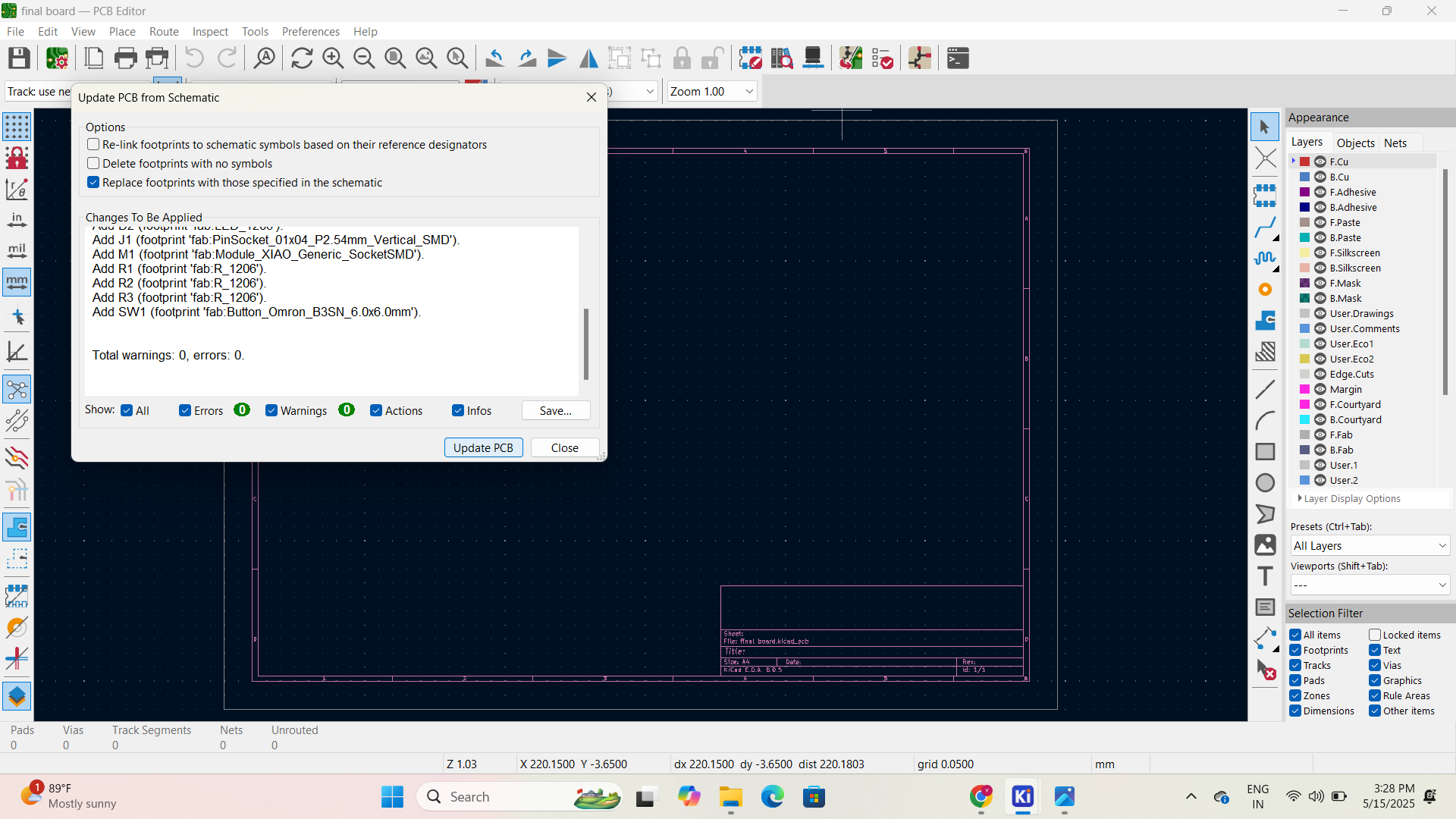1456x819 pixels.
Task: Open the Inspect menu
Action: 210,31
